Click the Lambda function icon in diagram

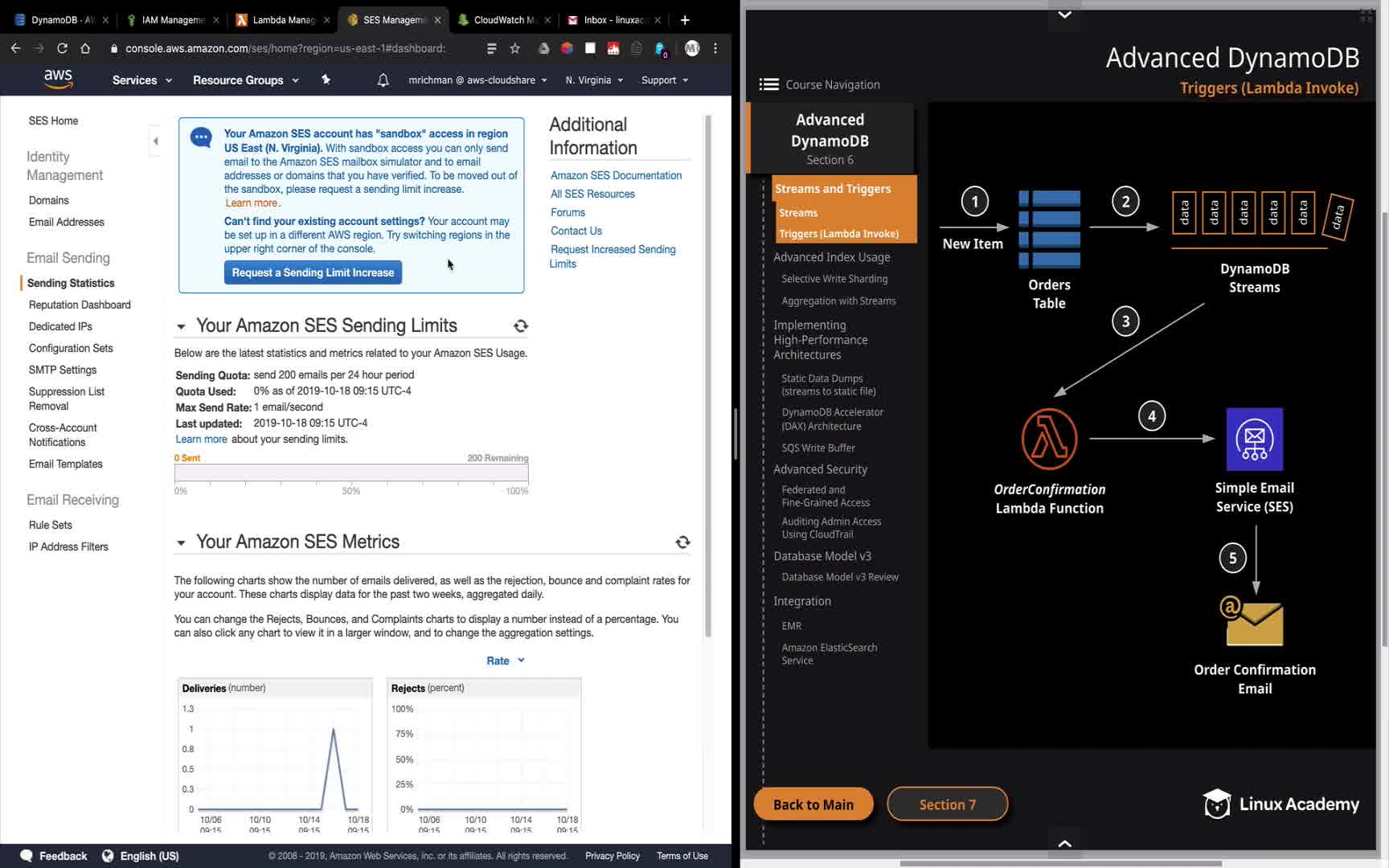pos(1049,439)
